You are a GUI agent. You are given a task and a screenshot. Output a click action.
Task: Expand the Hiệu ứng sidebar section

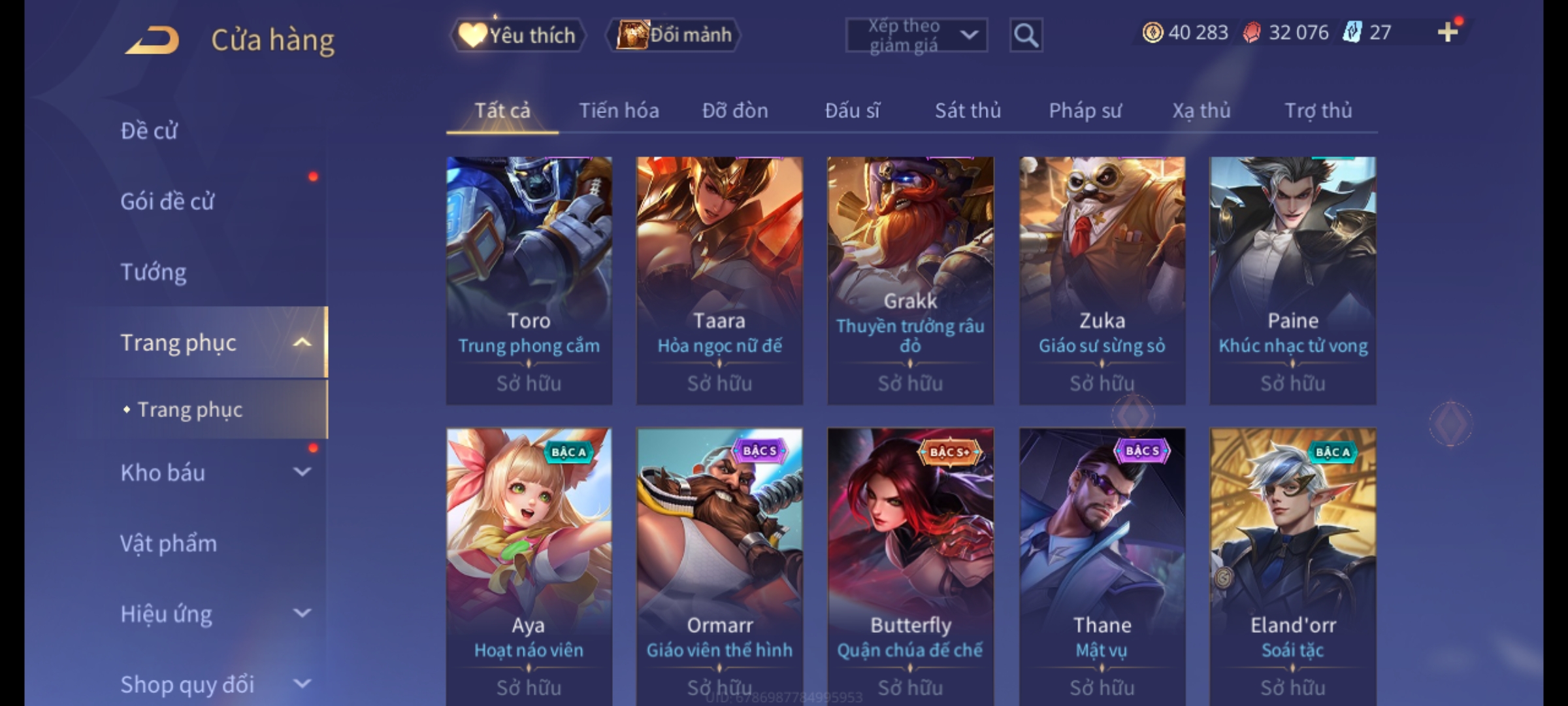(302, 613)
